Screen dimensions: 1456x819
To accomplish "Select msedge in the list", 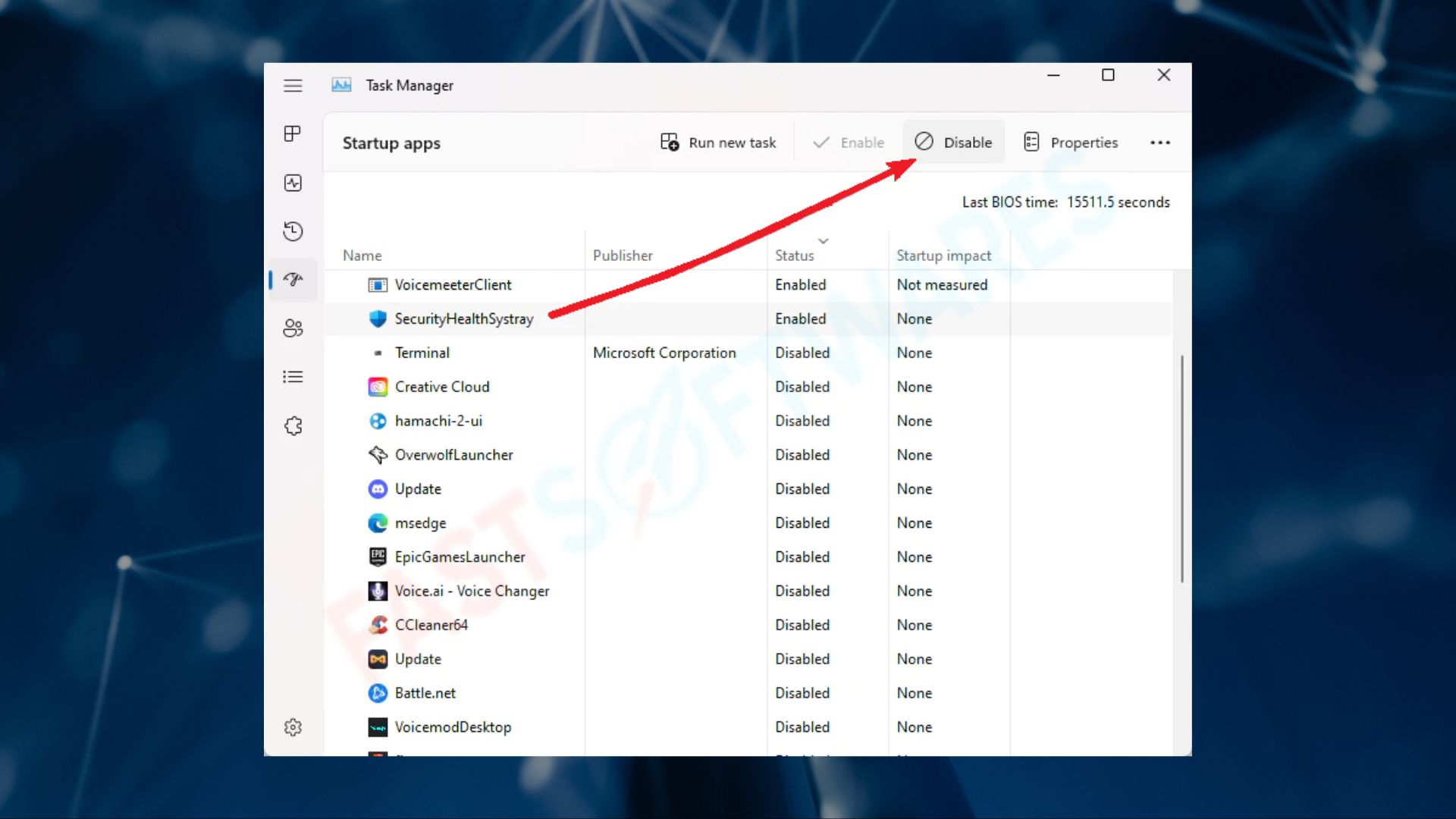I will [420, 523].
